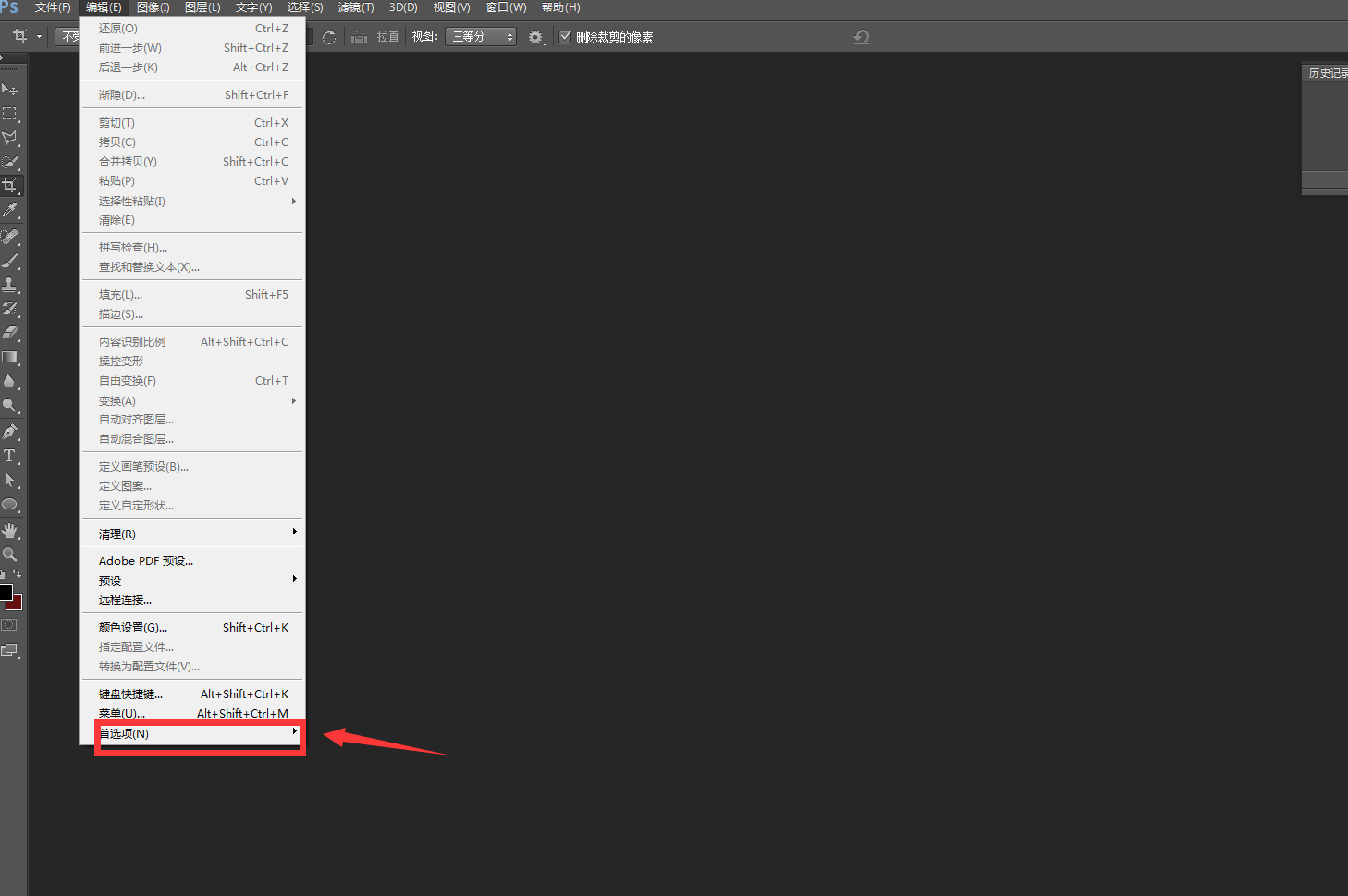Choose 远程连接... menu item

coord(193,599)
